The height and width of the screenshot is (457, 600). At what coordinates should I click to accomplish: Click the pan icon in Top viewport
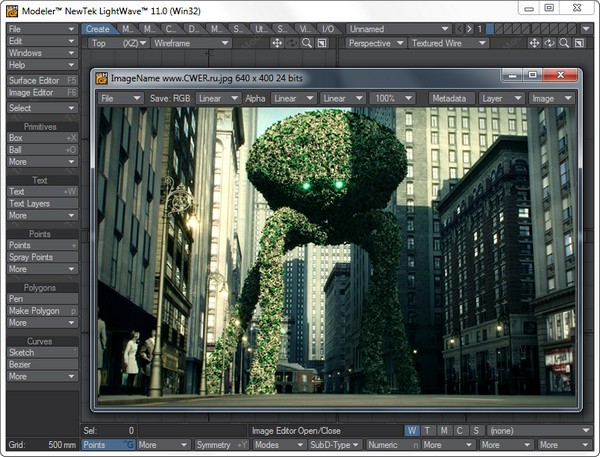point(277,43)
